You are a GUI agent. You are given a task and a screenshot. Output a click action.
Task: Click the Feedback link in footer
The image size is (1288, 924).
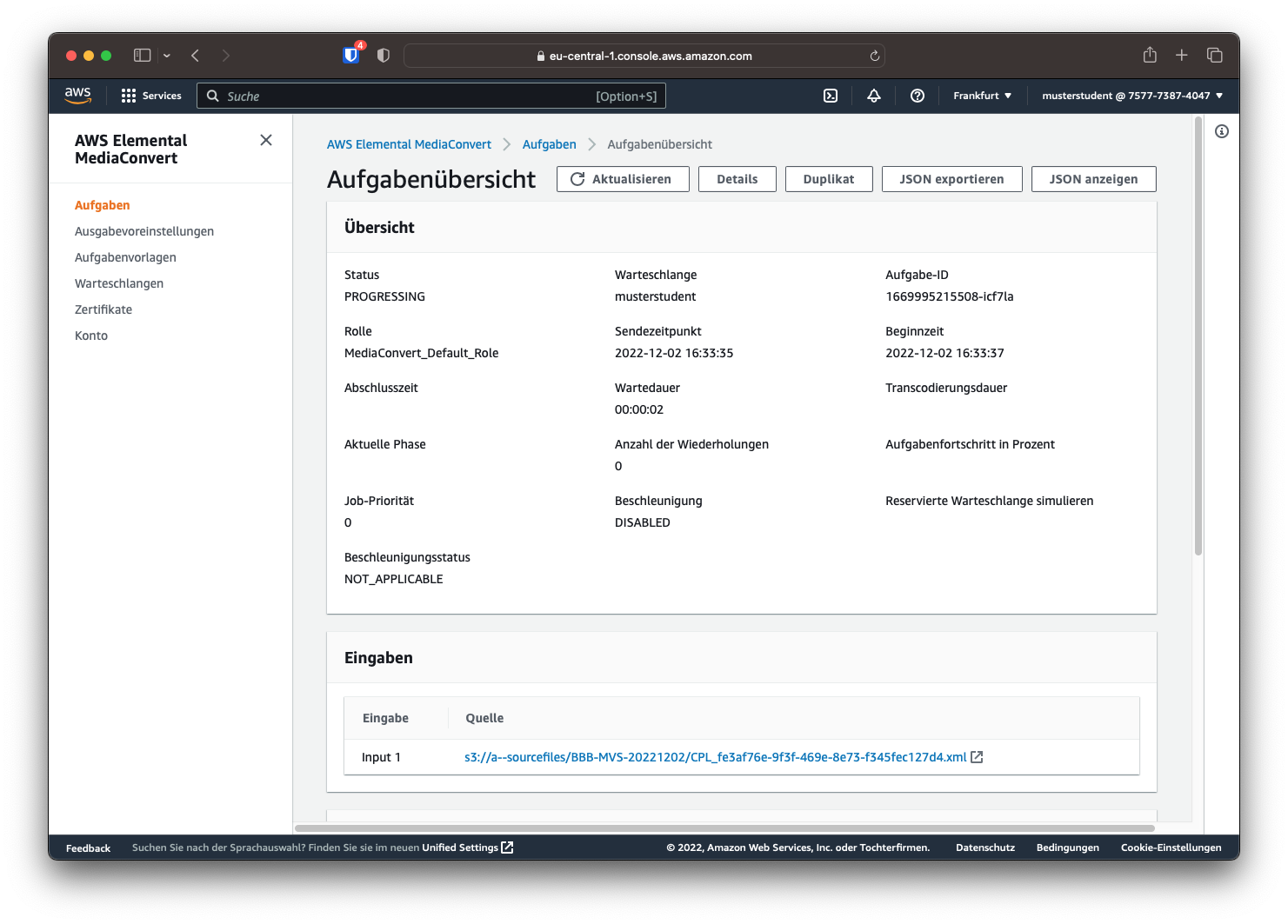click(88, 848)
